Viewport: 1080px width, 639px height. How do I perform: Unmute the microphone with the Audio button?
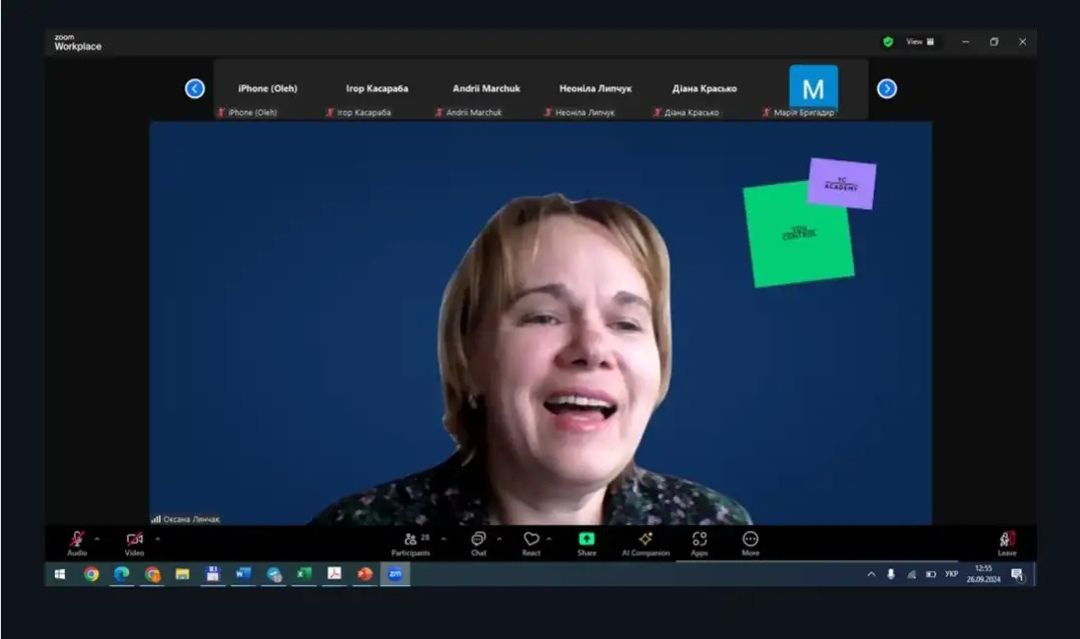[x=77, y=540]
